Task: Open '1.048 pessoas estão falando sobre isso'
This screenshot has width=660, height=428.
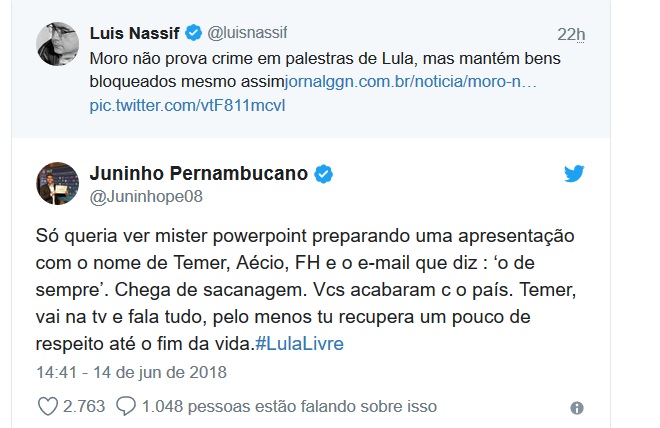Action: [290, 407]
